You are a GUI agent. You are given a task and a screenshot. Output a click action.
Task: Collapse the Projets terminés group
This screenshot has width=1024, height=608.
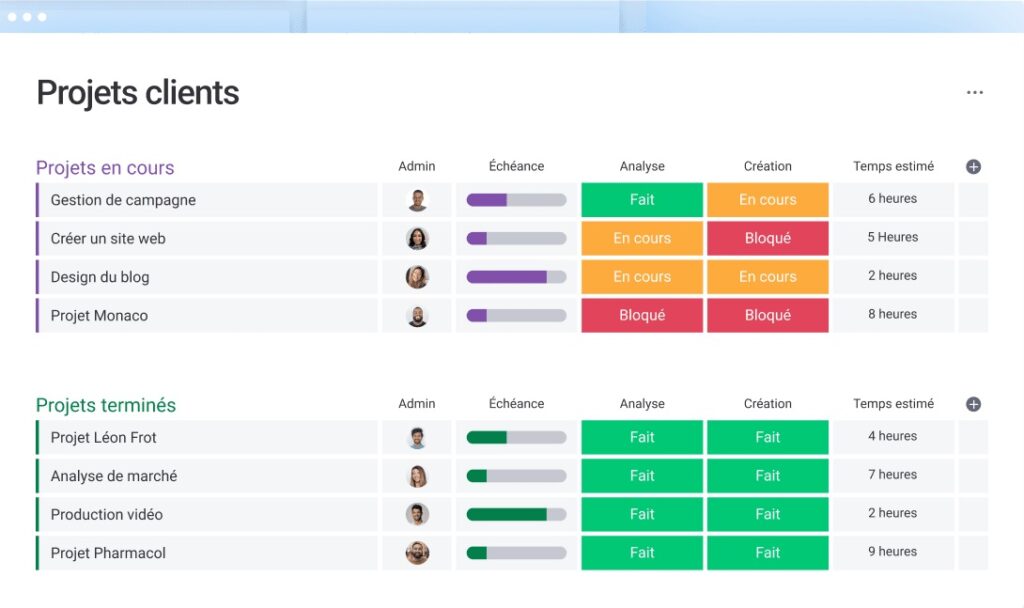pos(106,405)
